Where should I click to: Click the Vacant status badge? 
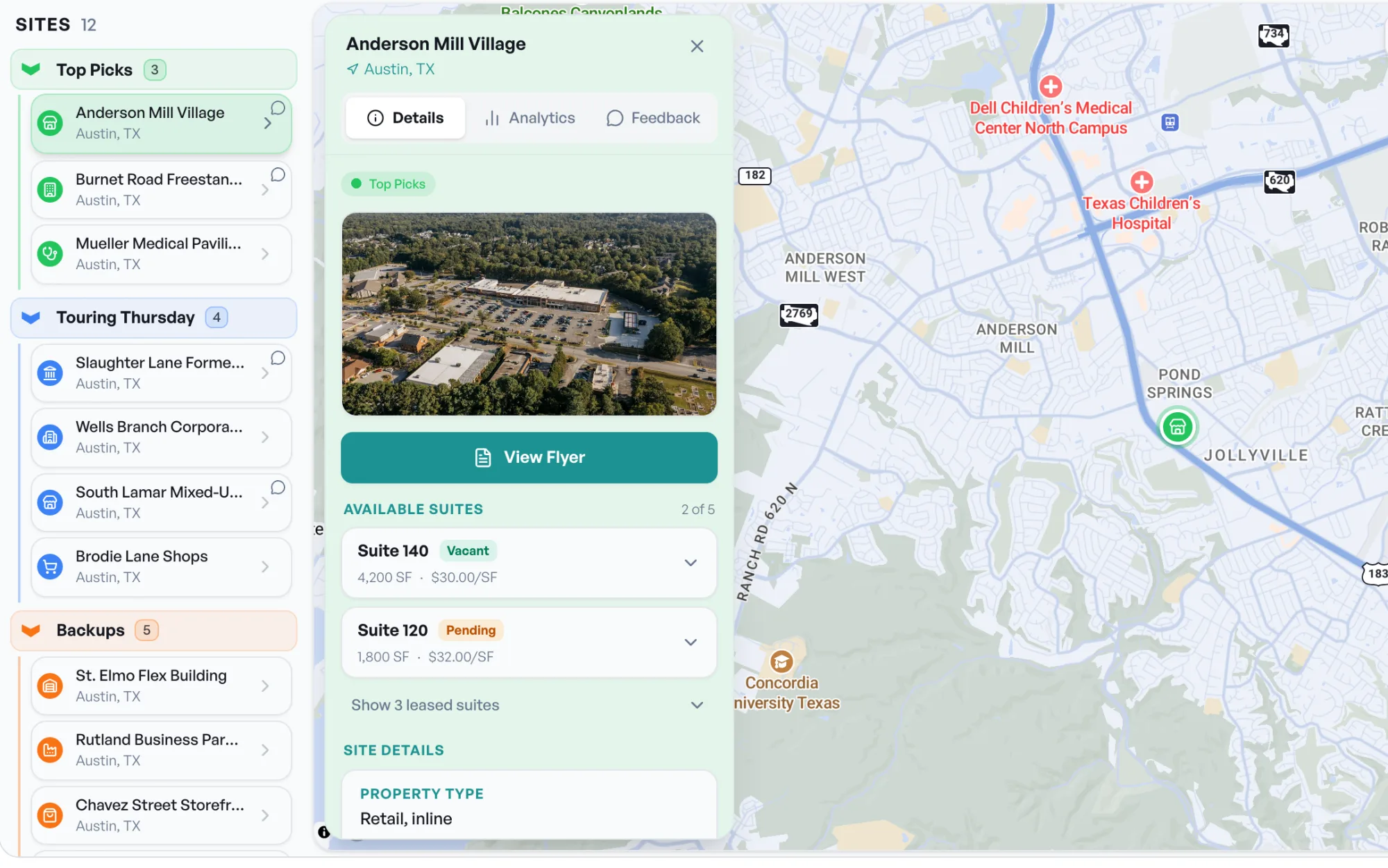[x=468, y=551]
